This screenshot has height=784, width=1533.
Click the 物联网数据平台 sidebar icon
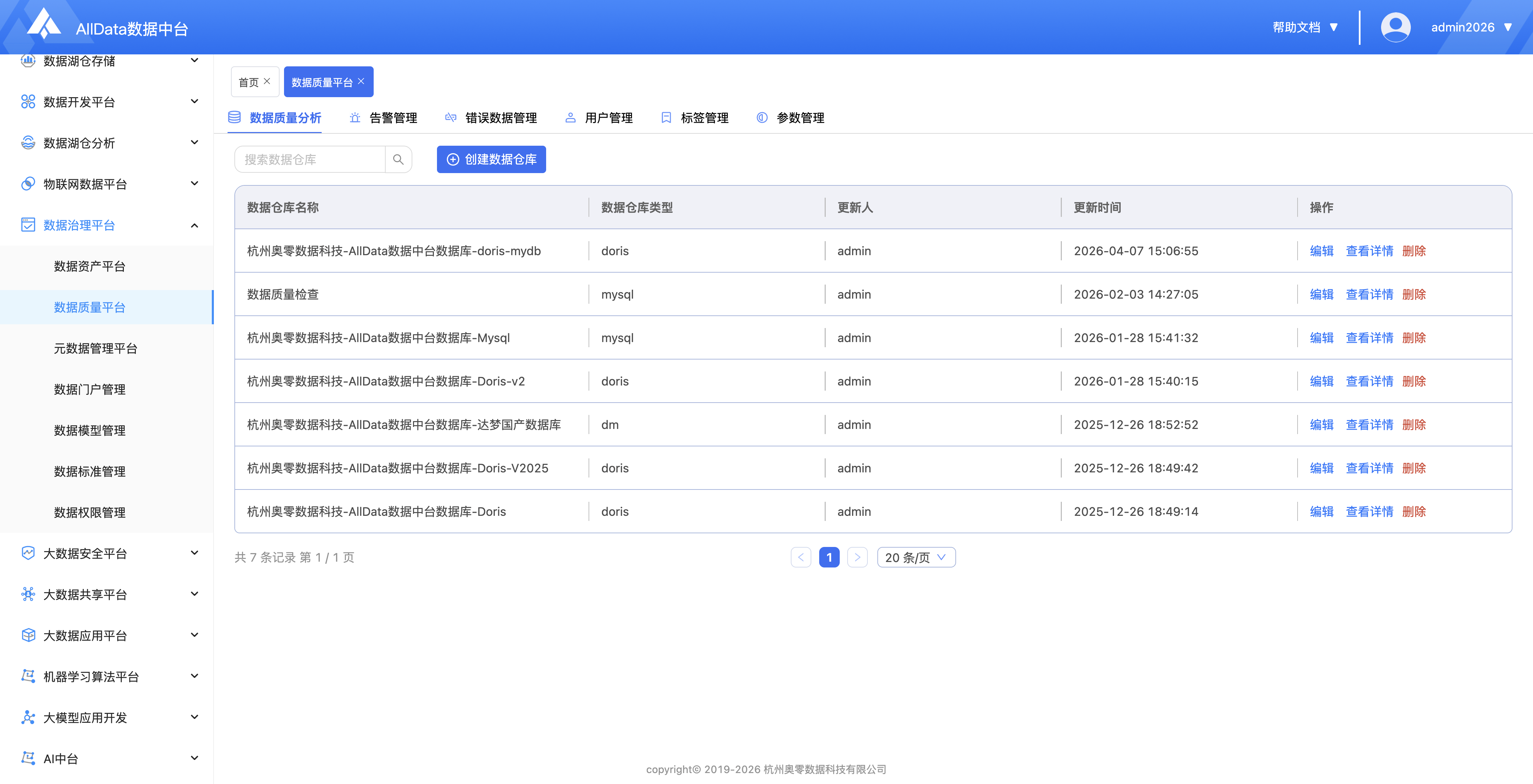(28, 184)
